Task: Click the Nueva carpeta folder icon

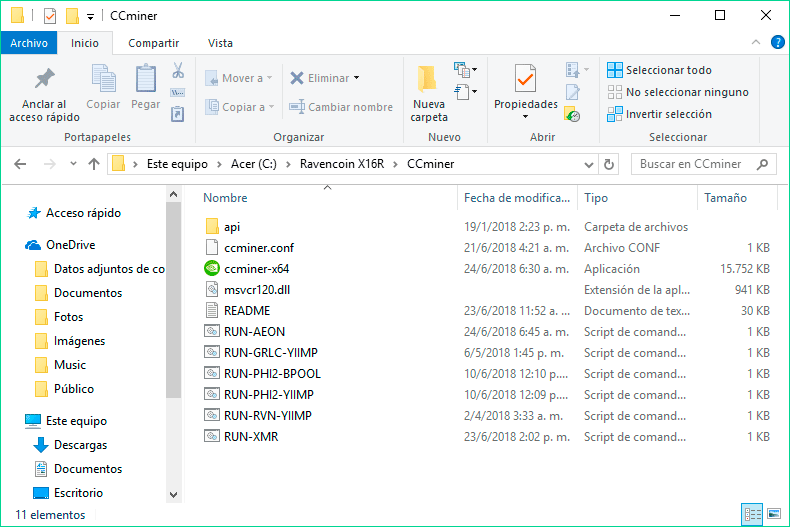Action: click(x=428, y=79)
